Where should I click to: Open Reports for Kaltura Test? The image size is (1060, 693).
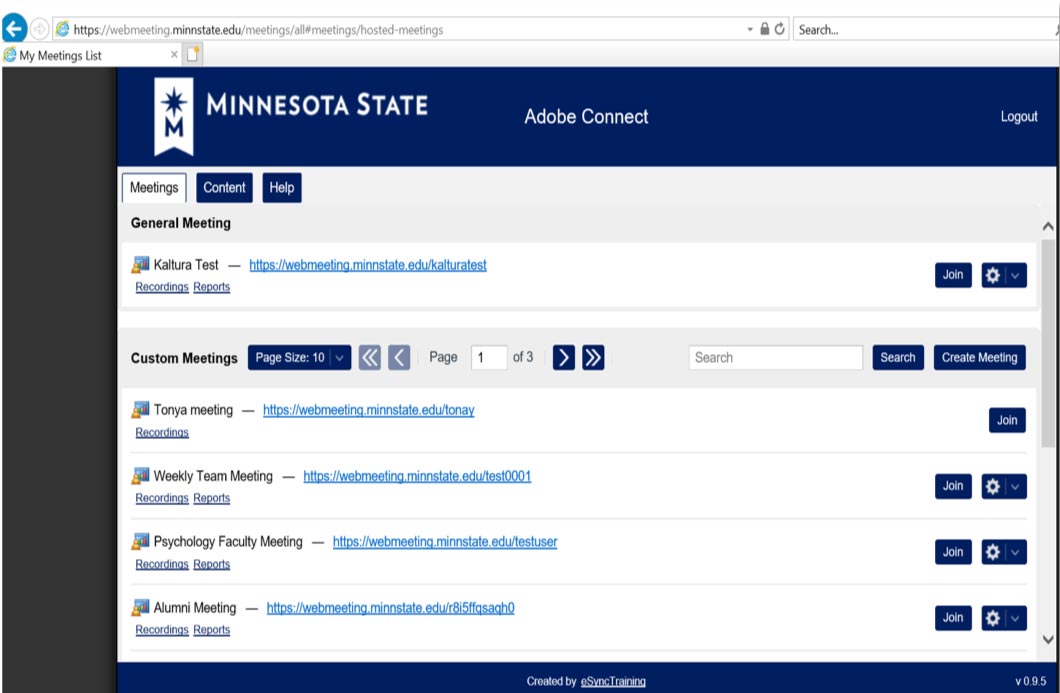click(x=212, y=287)
